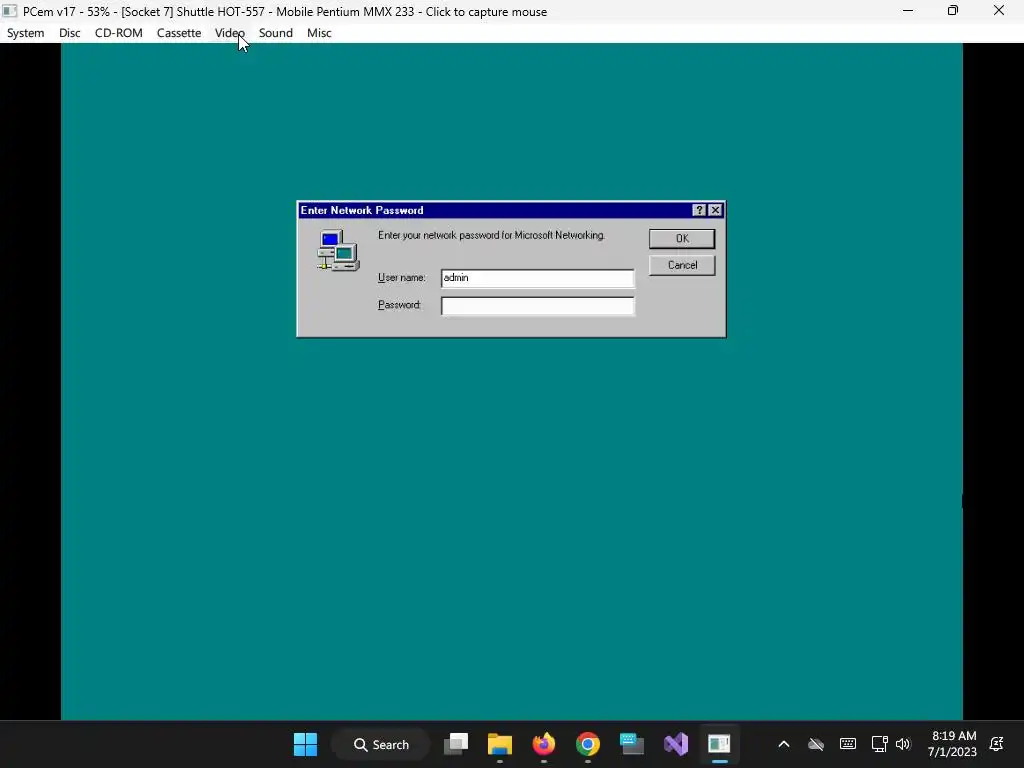Open the CD-ROM menu

118,33
